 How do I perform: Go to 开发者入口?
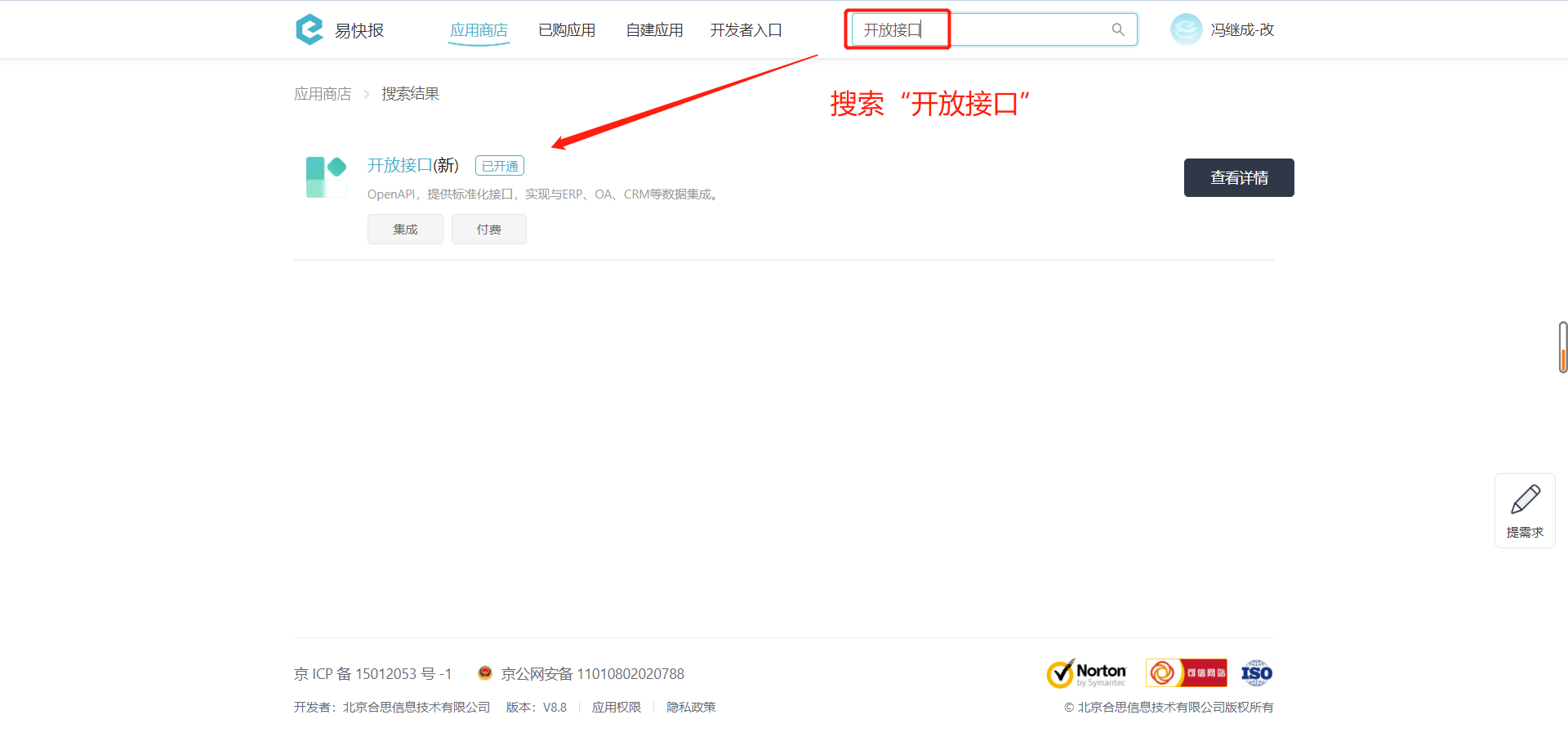pos(746,30)
